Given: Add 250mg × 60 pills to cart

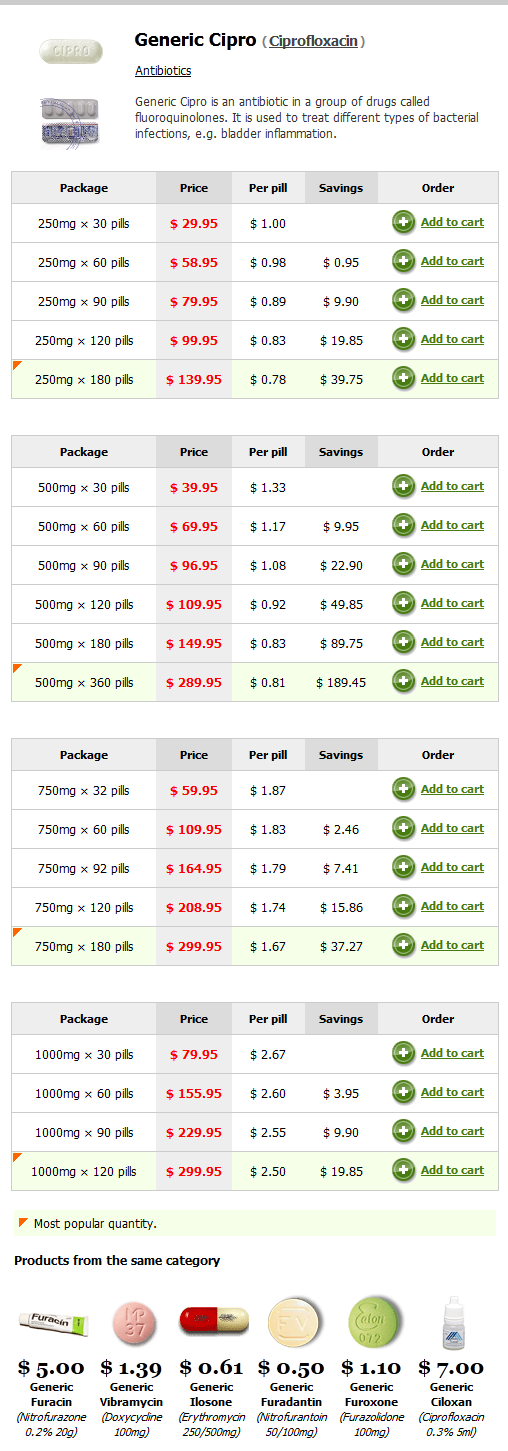Looking at the screenshot, I should point(452,261).
